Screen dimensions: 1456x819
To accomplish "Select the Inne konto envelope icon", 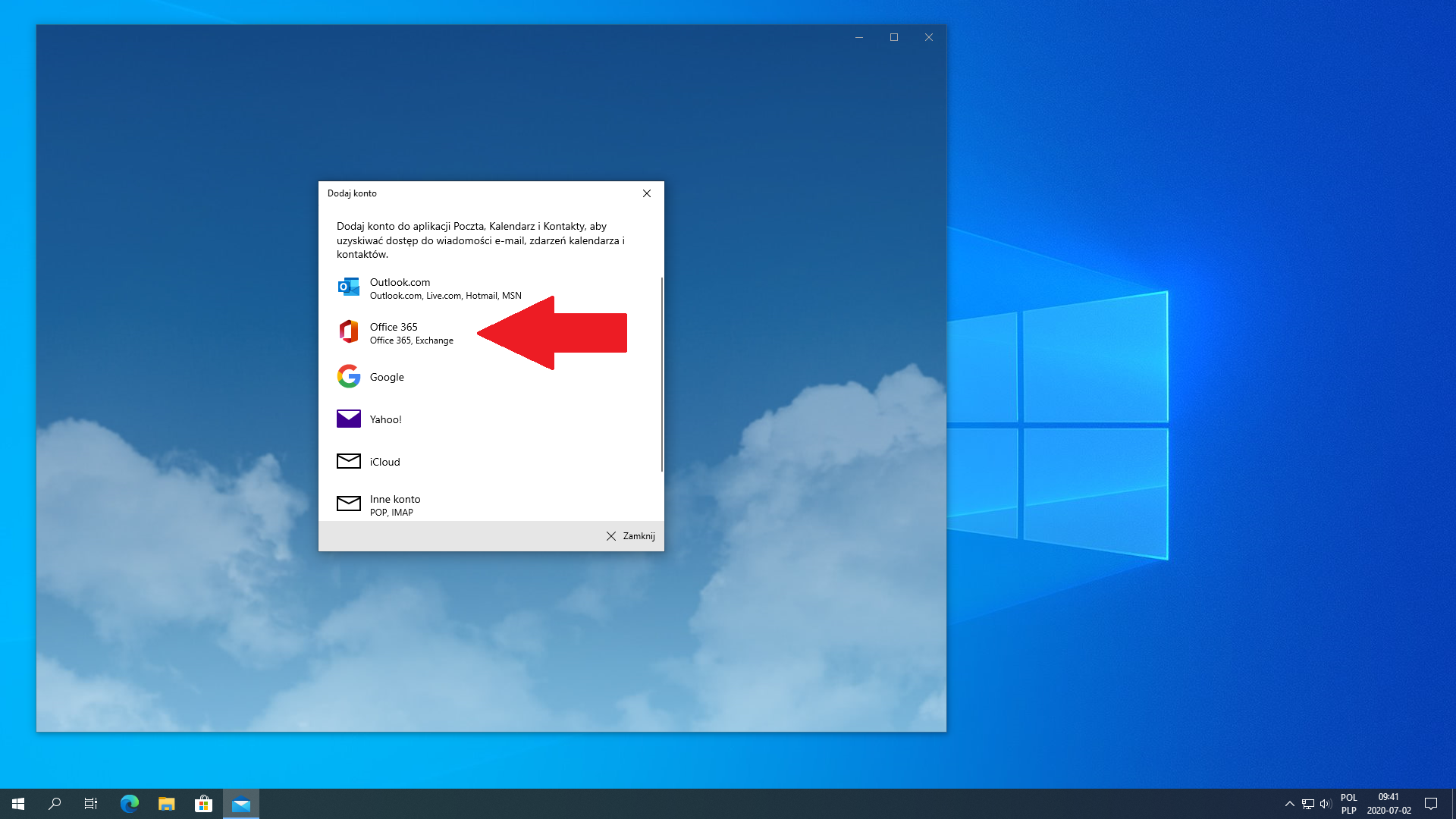I will [x=349, y=504].
